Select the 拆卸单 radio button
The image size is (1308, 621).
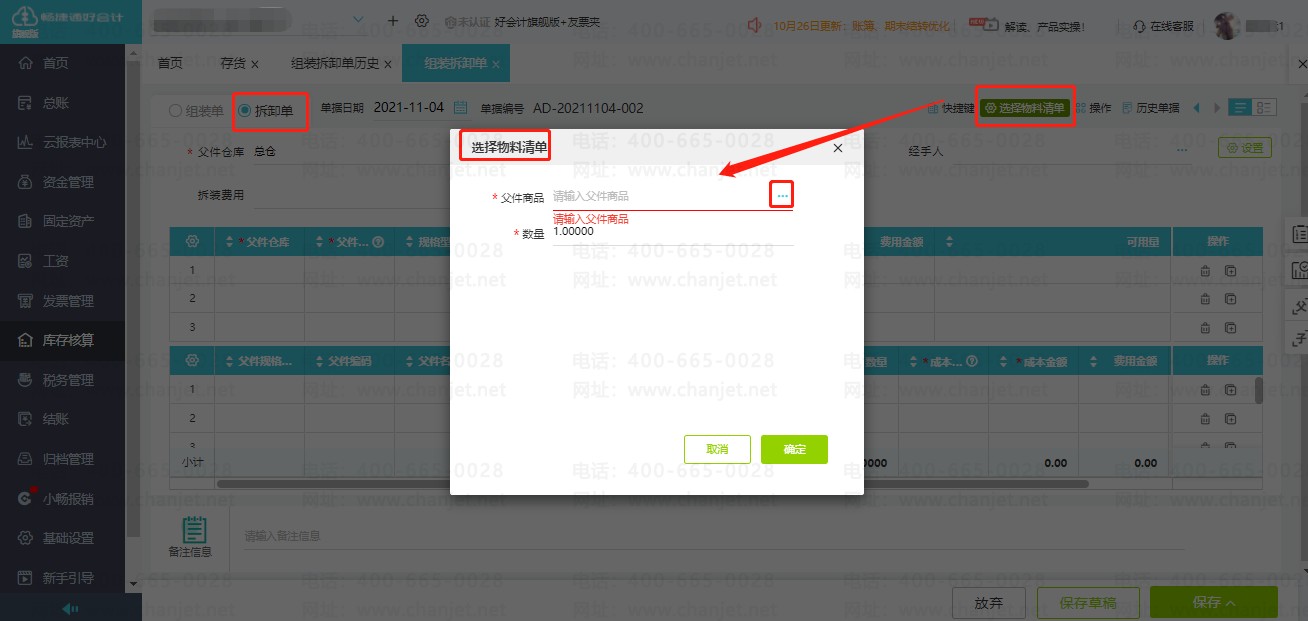coord(246,111)
